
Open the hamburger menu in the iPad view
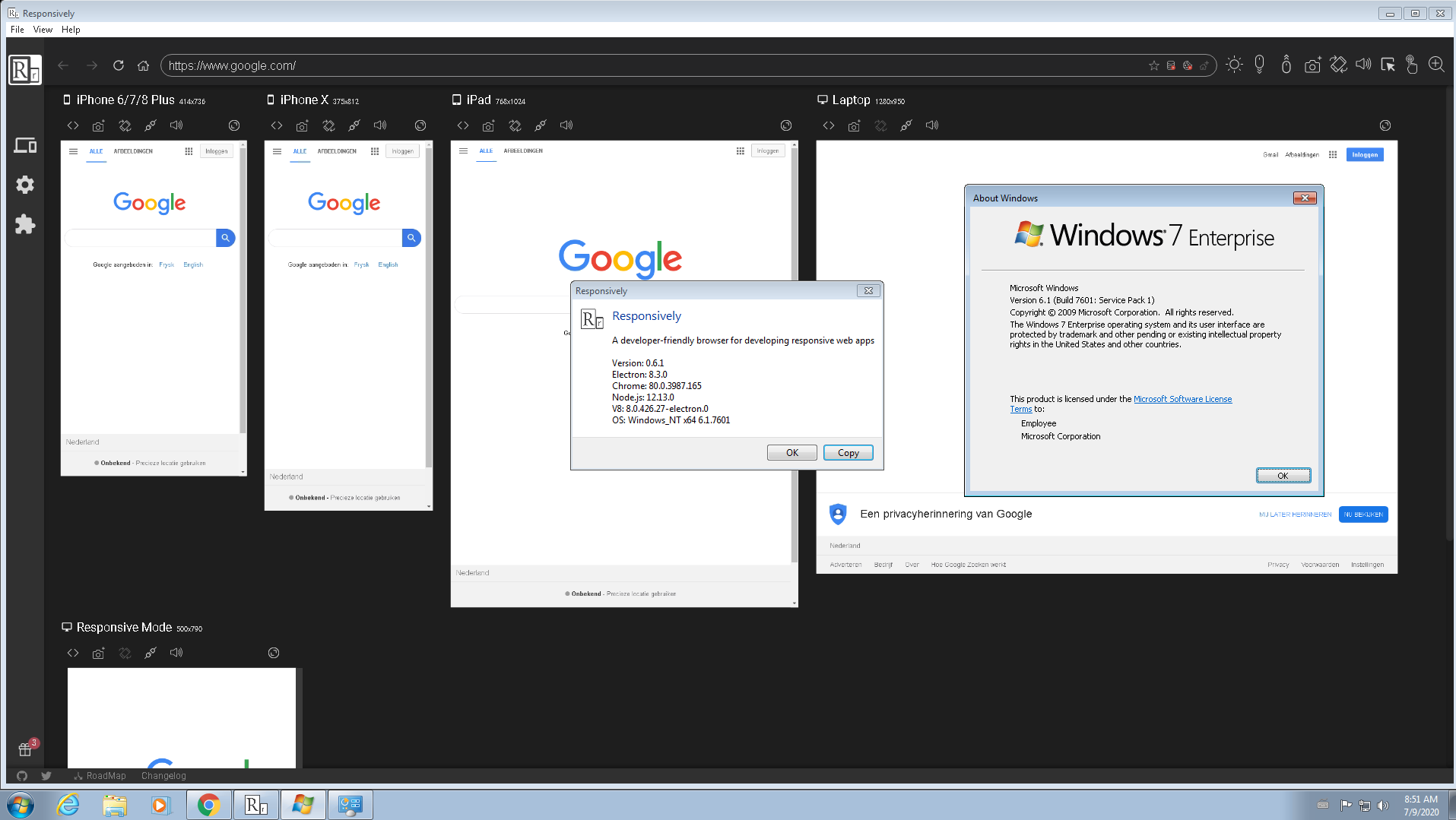[x=463, y=151]
